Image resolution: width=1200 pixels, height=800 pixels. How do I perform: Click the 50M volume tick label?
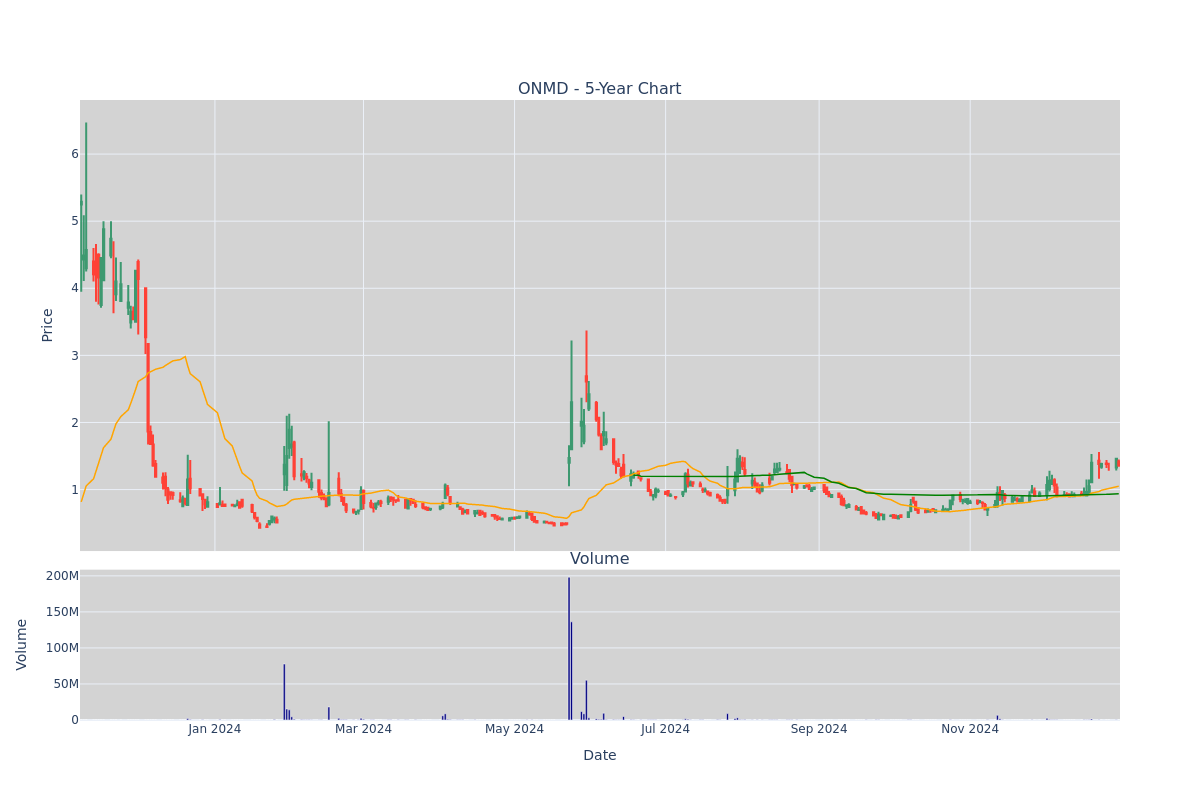point(66,684)
